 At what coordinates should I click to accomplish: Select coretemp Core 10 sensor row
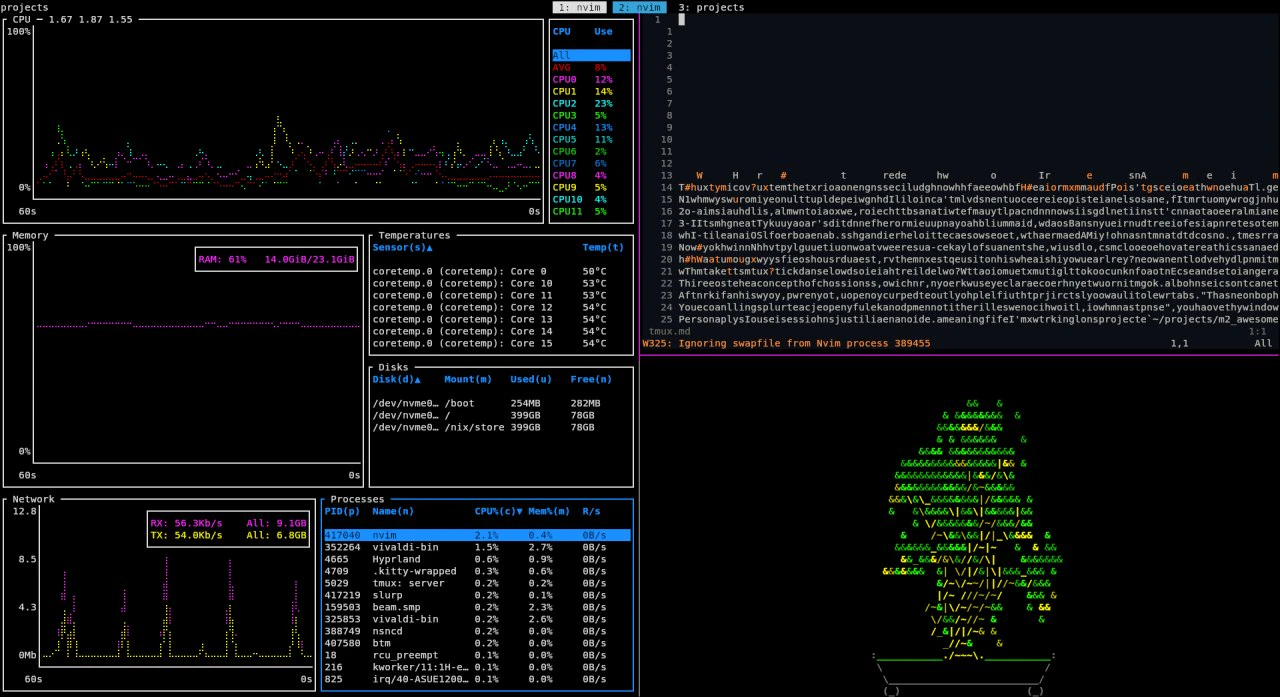pyautogui.click(x=501, y=283)
